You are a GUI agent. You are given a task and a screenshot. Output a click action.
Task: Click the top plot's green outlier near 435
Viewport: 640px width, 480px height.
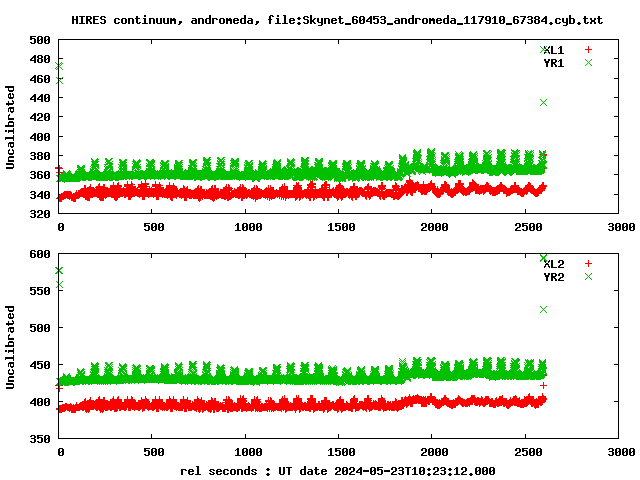click(543, 102)
